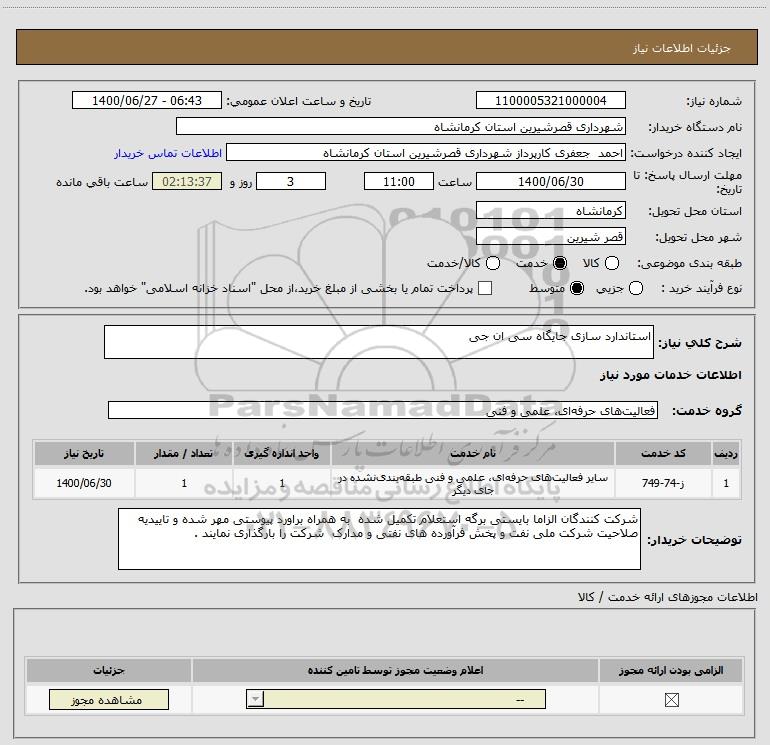Click the واحد اندازه گیری column header
The image size is (770, 745).
[281, 453]
